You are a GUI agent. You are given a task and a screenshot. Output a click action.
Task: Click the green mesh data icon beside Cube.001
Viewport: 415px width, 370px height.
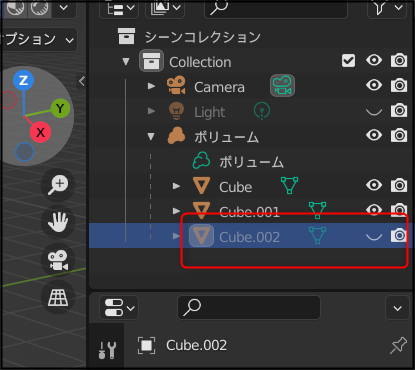pos(317,210)
